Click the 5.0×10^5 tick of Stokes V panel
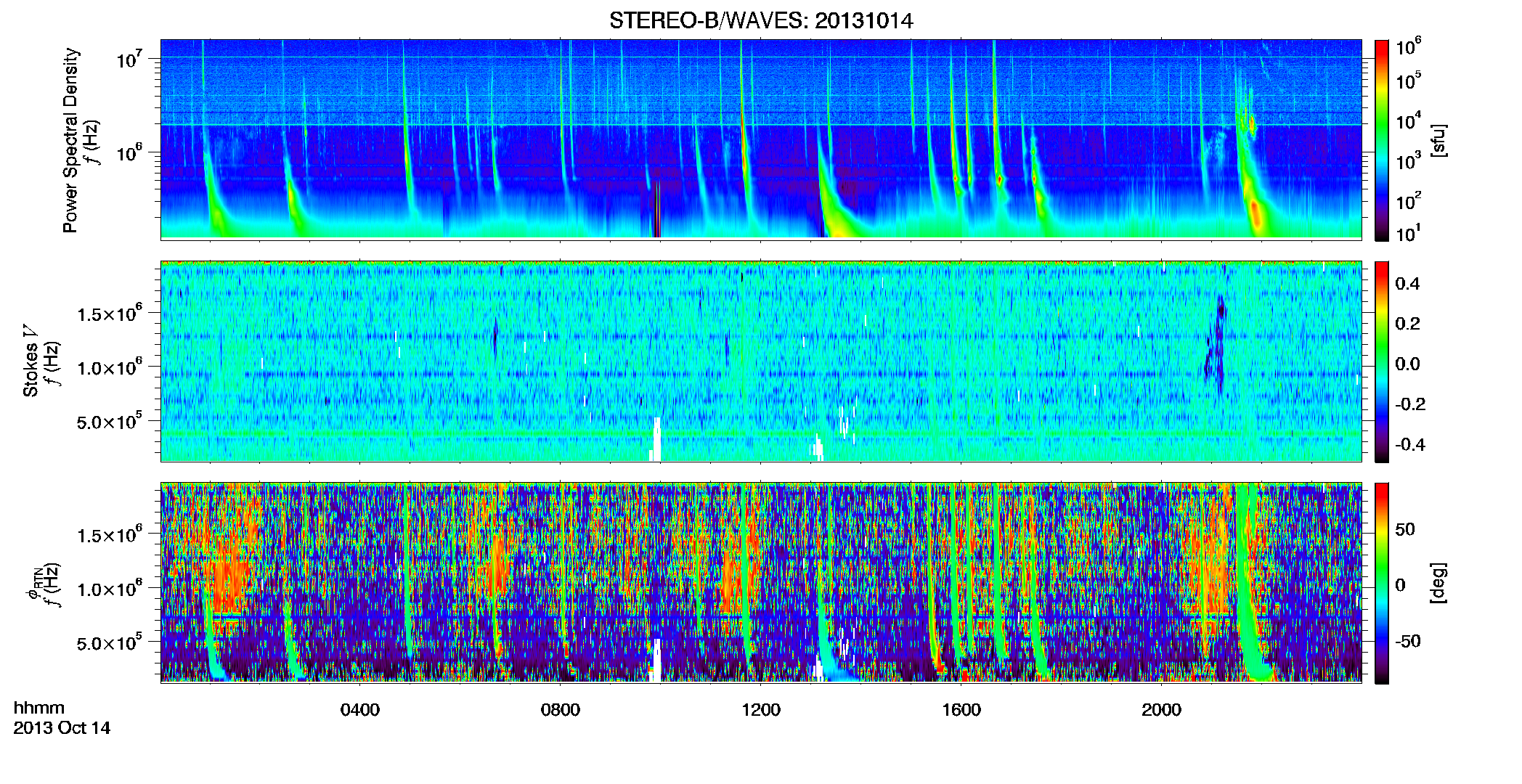This screenshot has height=784, width=1522. point(110,421)
